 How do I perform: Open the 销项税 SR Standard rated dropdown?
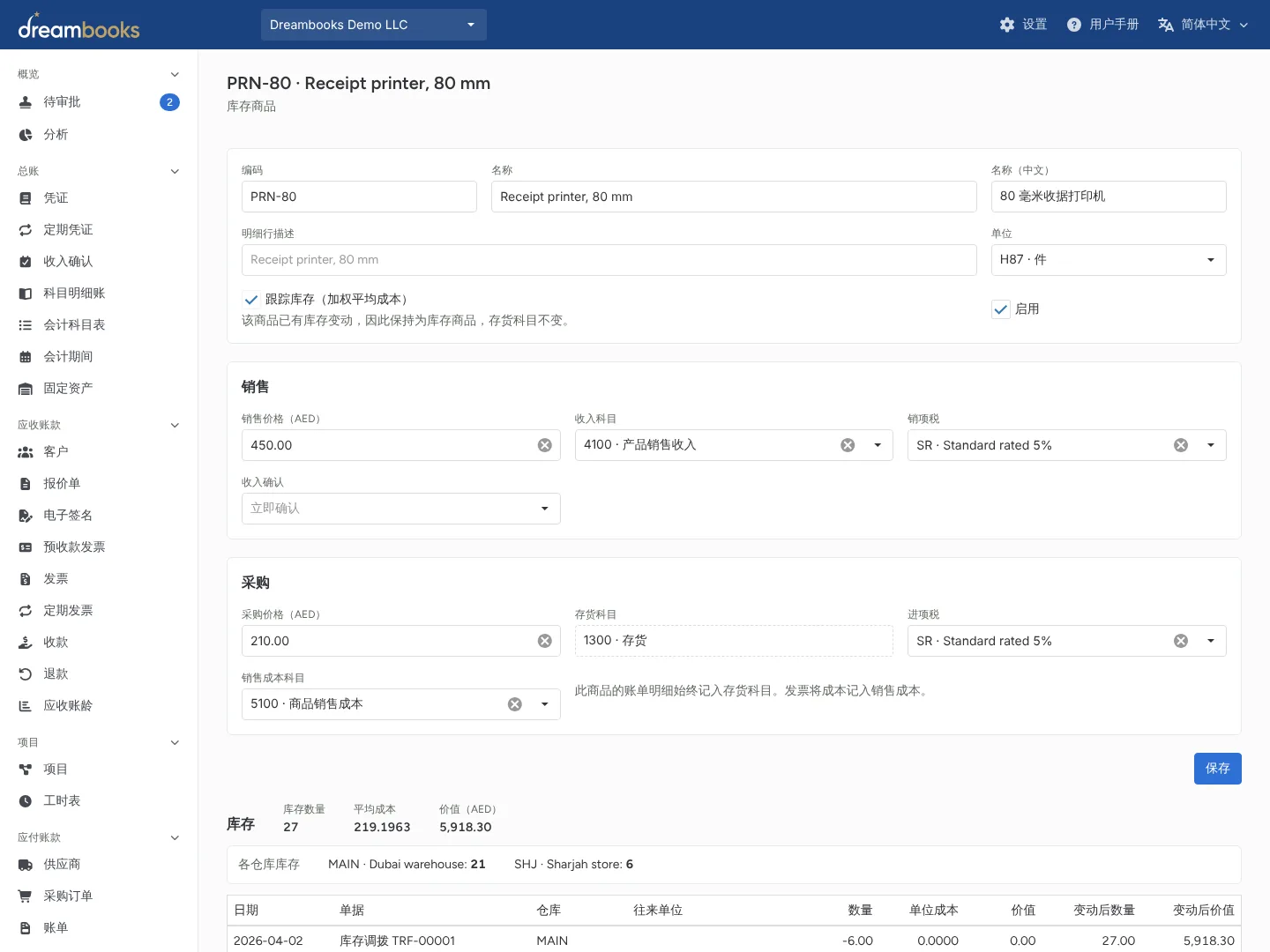coord(1211,445)
